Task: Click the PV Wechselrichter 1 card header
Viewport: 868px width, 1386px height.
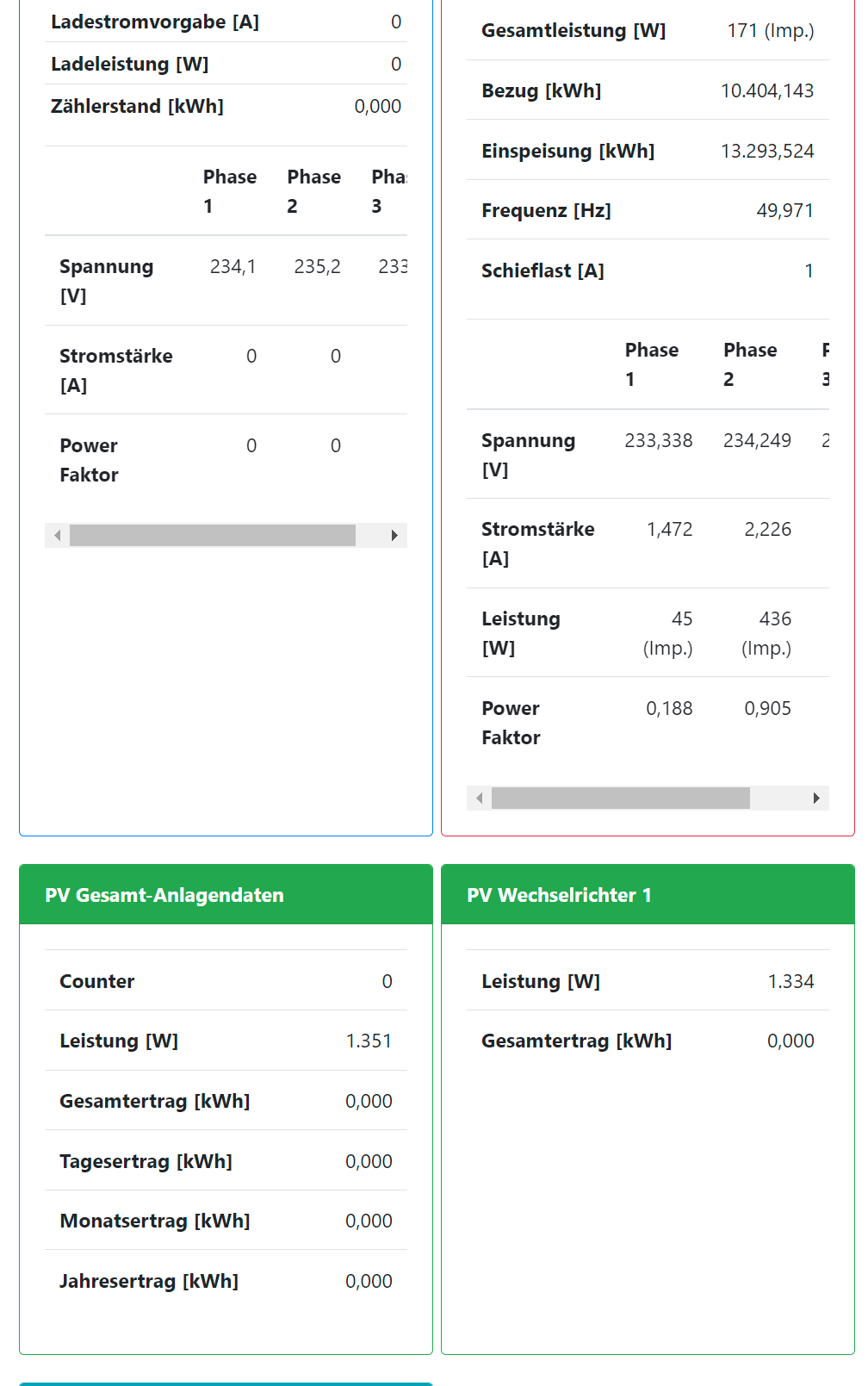Action: (648, 895)
